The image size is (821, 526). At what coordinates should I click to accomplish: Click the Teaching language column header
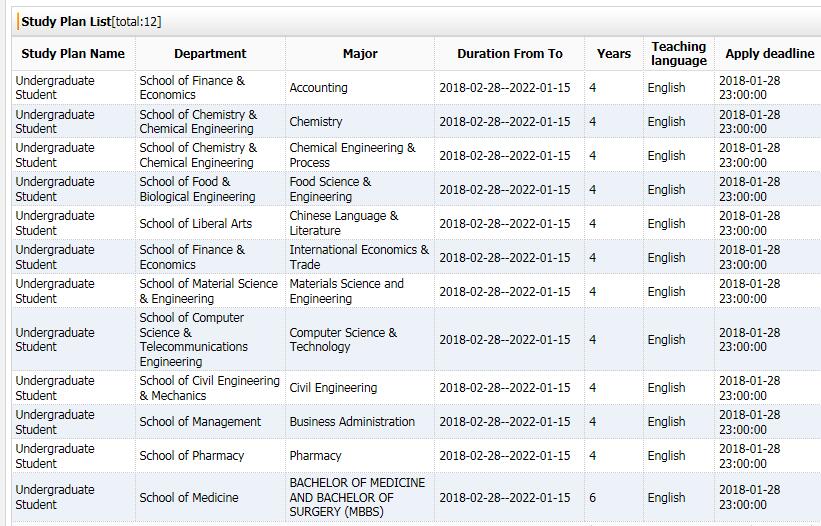pos(679,54)
